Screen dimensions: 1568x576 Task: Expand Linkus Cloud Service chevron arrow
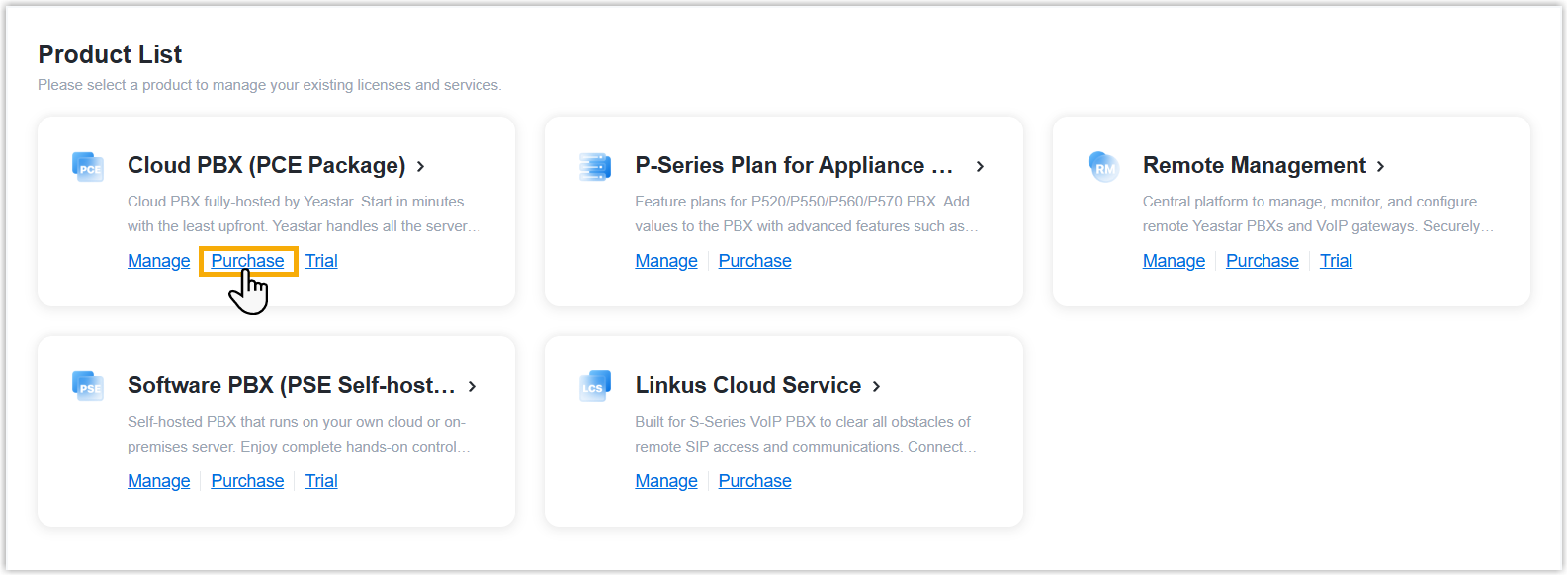tap(877, 386)
